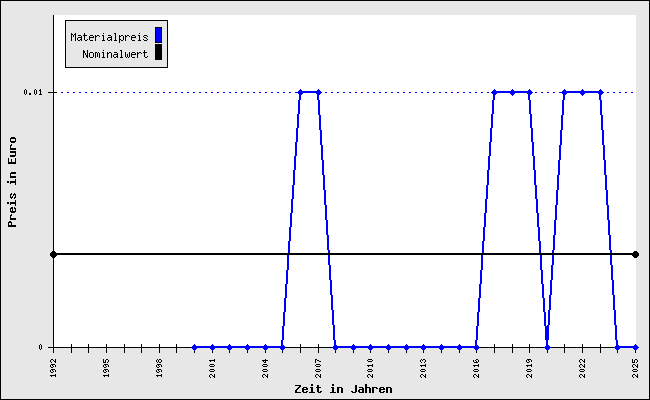650x400 pixels.
Task: Pick the blue 2006 peak data point
Action: click(x=301, y=92)
